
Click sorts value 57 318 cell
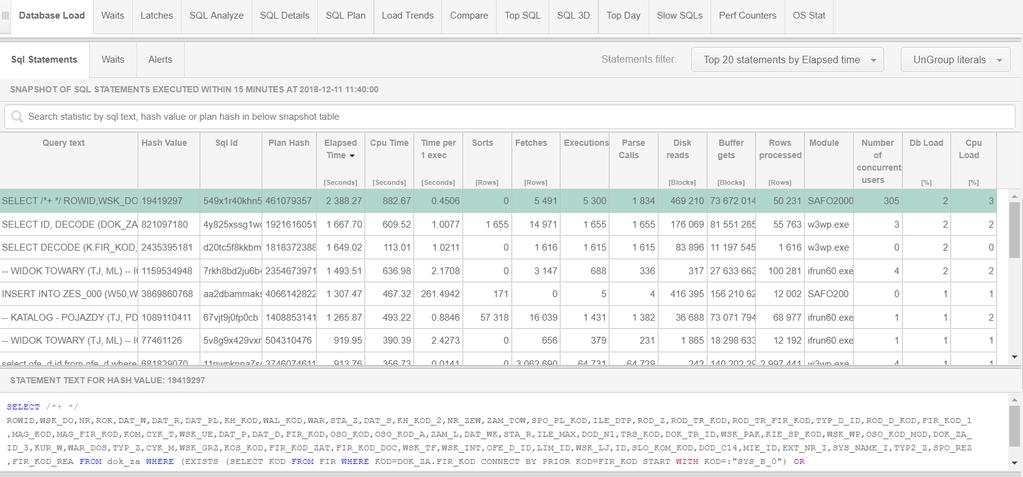486,318
